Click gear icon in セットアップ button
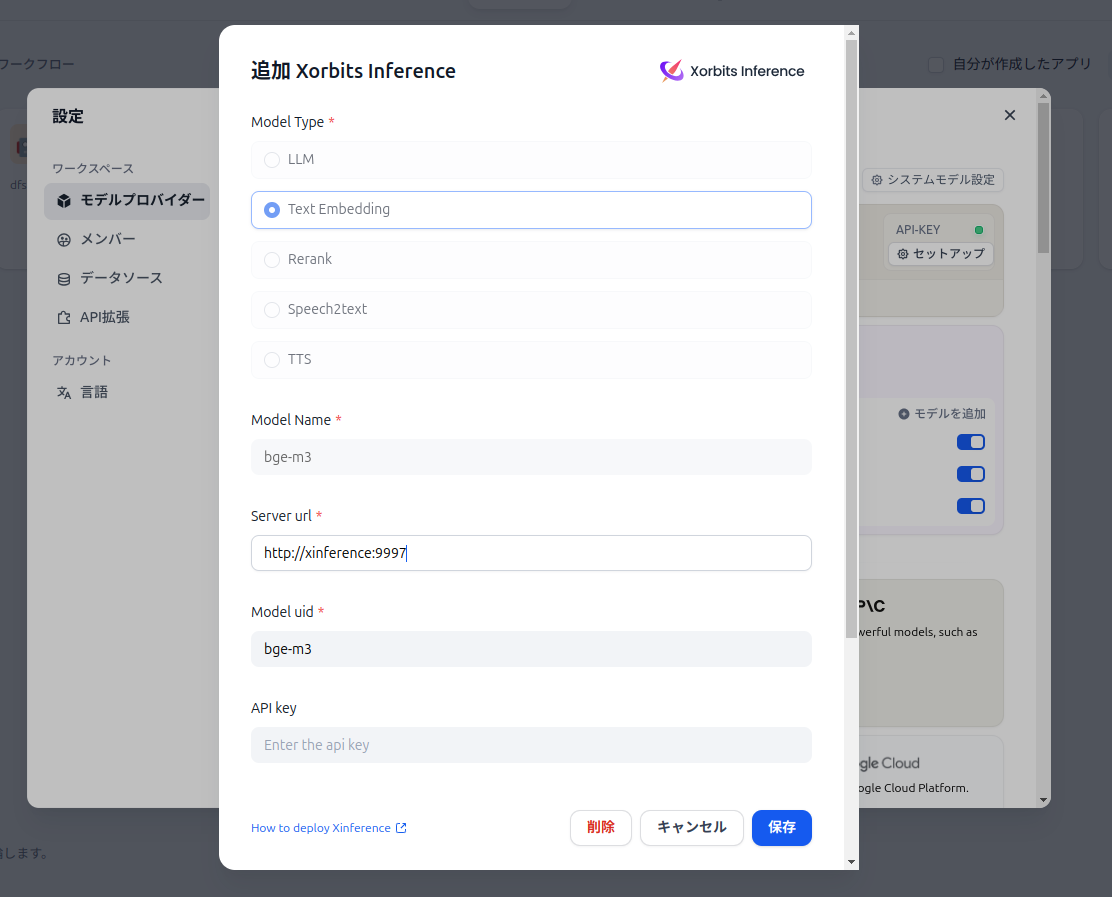 click(903, 254)
